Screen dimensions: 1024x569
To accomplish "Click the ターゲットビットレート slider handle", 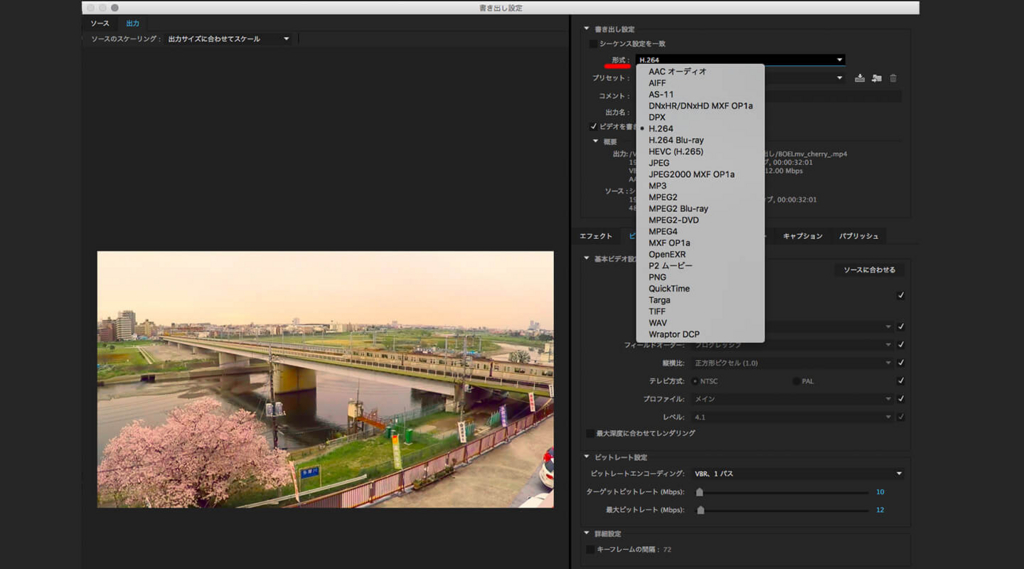I will [x=699, y=492].
